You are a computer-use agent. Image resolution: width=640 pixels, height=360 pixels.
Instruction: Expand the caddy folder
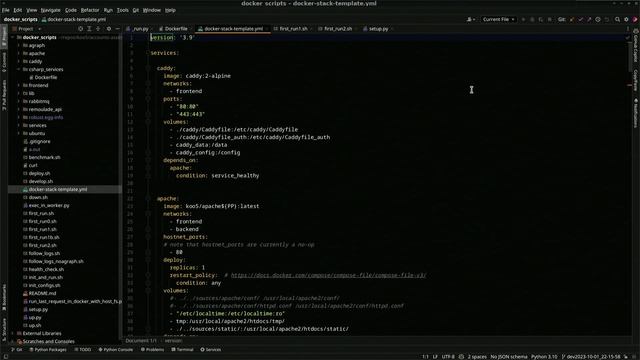click(x=19, y=62)
